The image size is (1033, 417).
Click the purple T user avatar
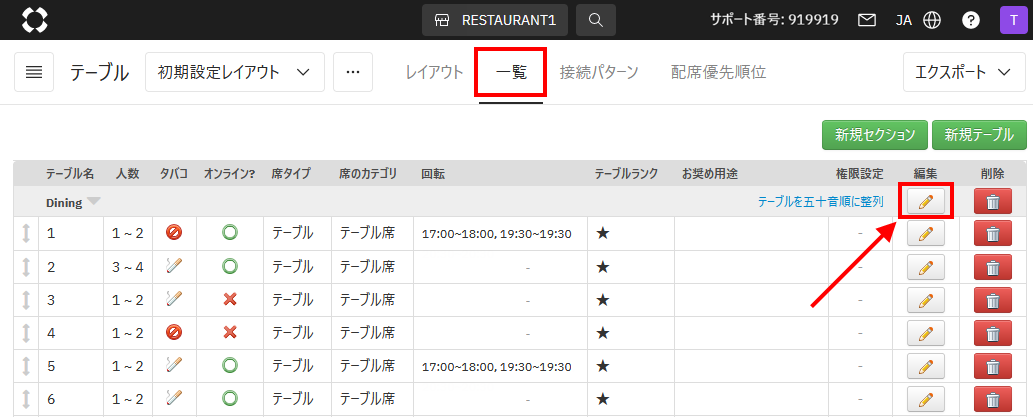(1009, 20)
